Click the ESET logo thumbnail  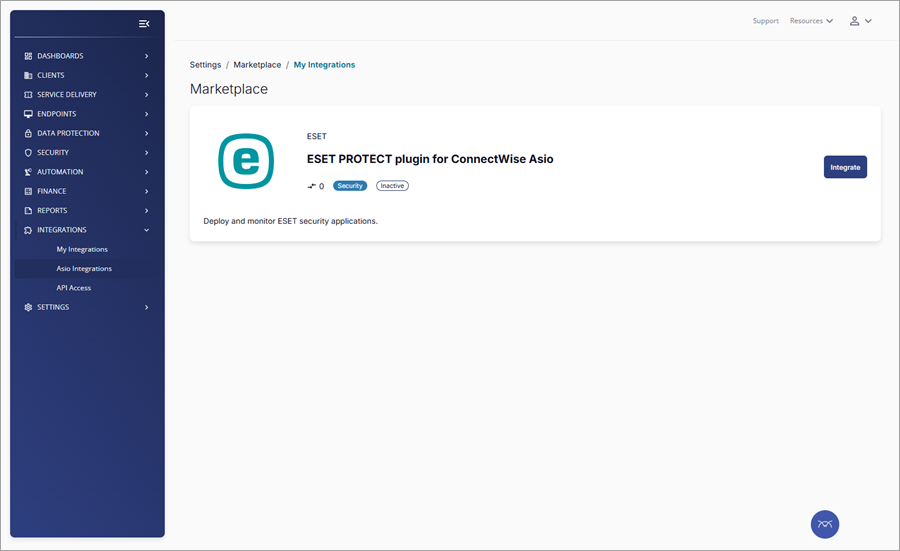(x=246, y=161)
